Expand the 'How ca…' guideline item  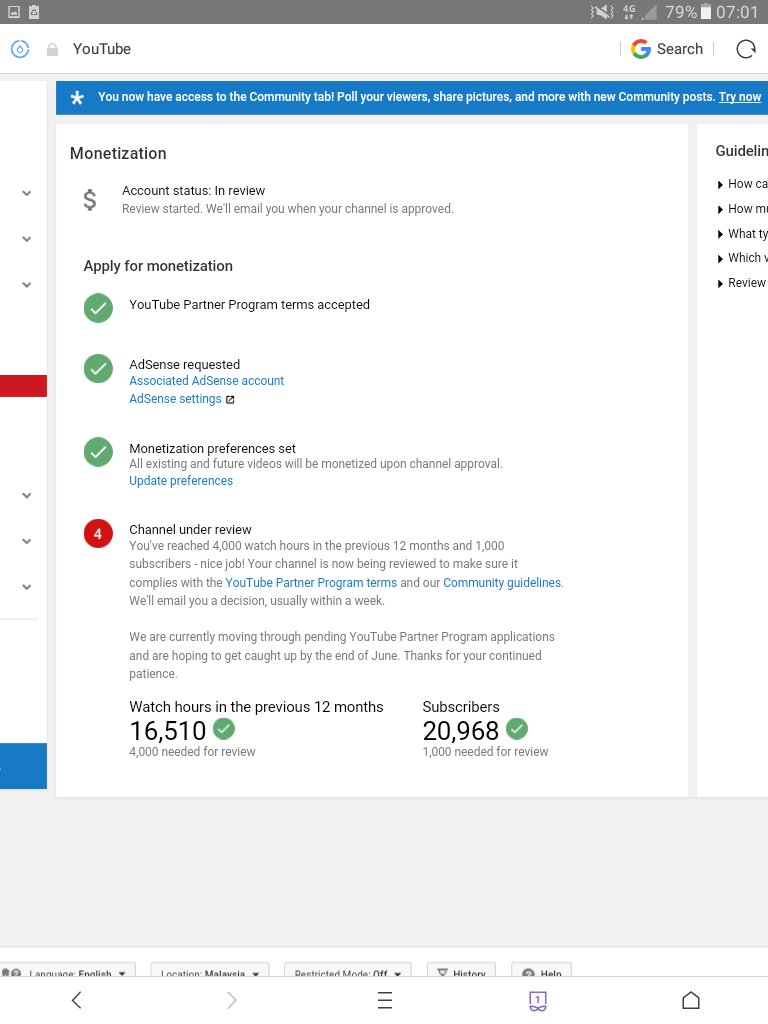742,184
